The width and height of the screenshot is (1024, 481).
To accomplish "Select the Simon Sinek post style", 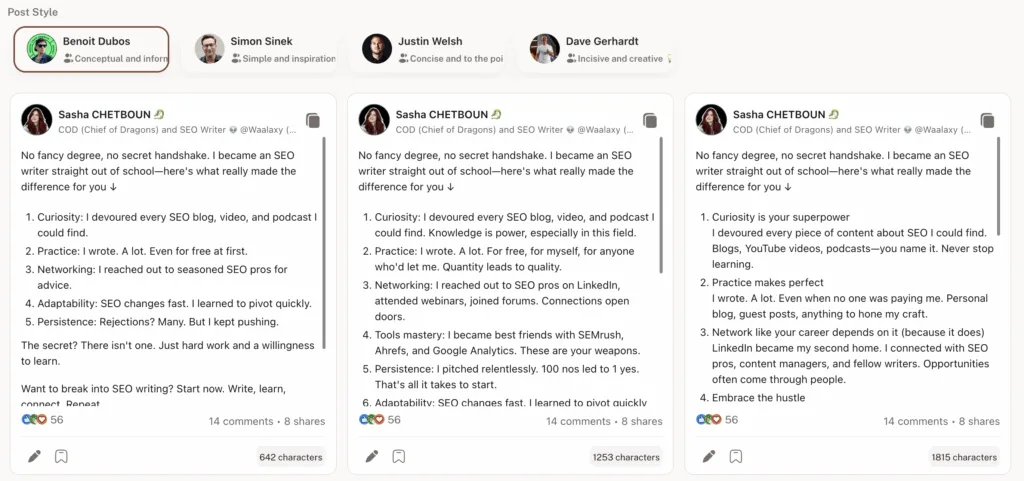I will [259, 49].
